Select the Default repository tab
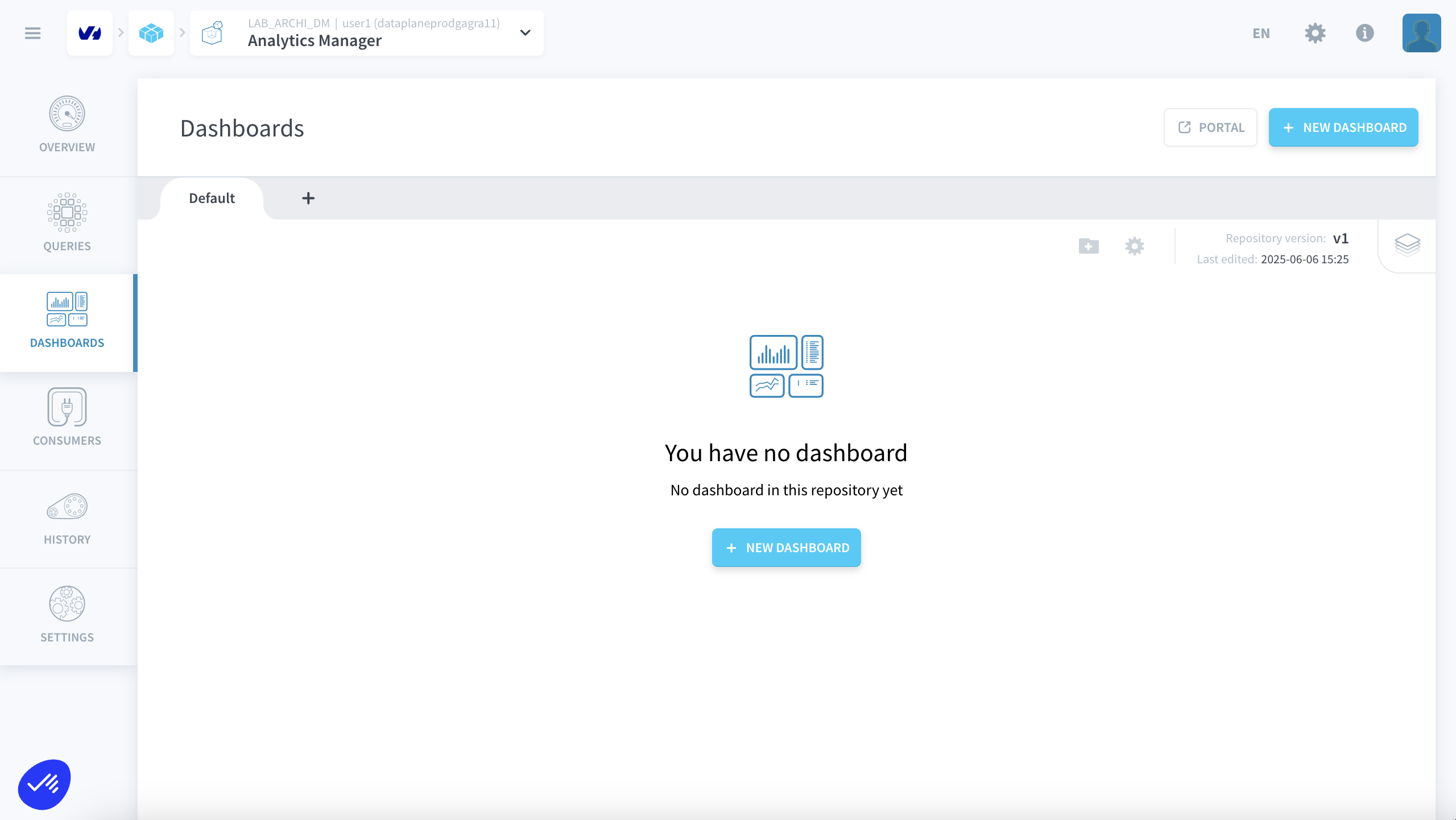The height and width of the screenshot is (820, 1456). pyautogui.click(x=212, y=198)
